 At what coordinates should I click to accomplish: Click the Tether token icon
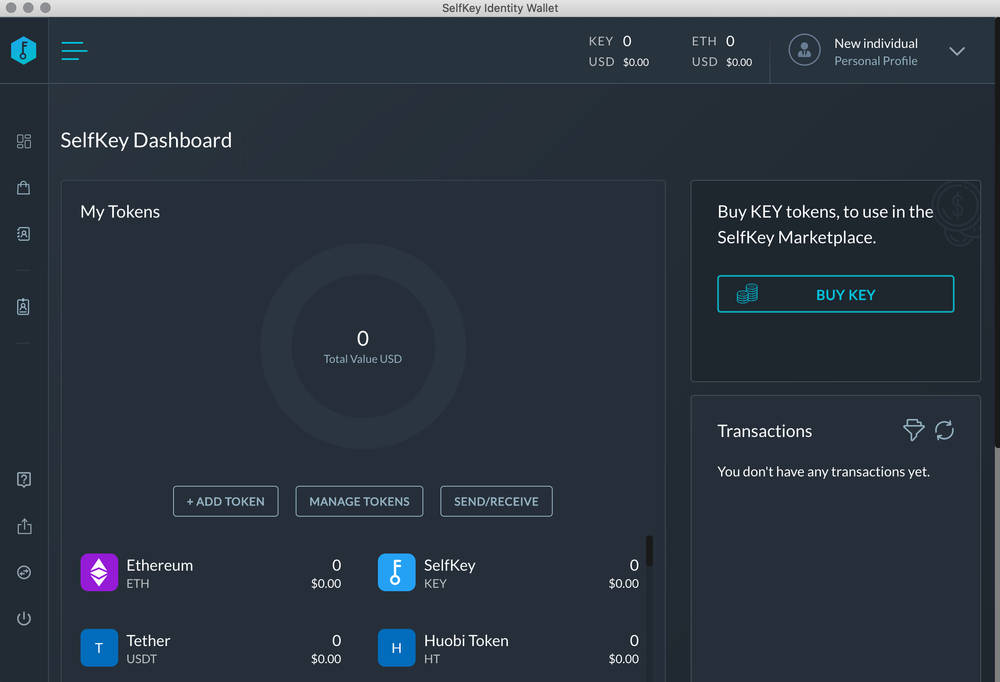coord(99,648)
